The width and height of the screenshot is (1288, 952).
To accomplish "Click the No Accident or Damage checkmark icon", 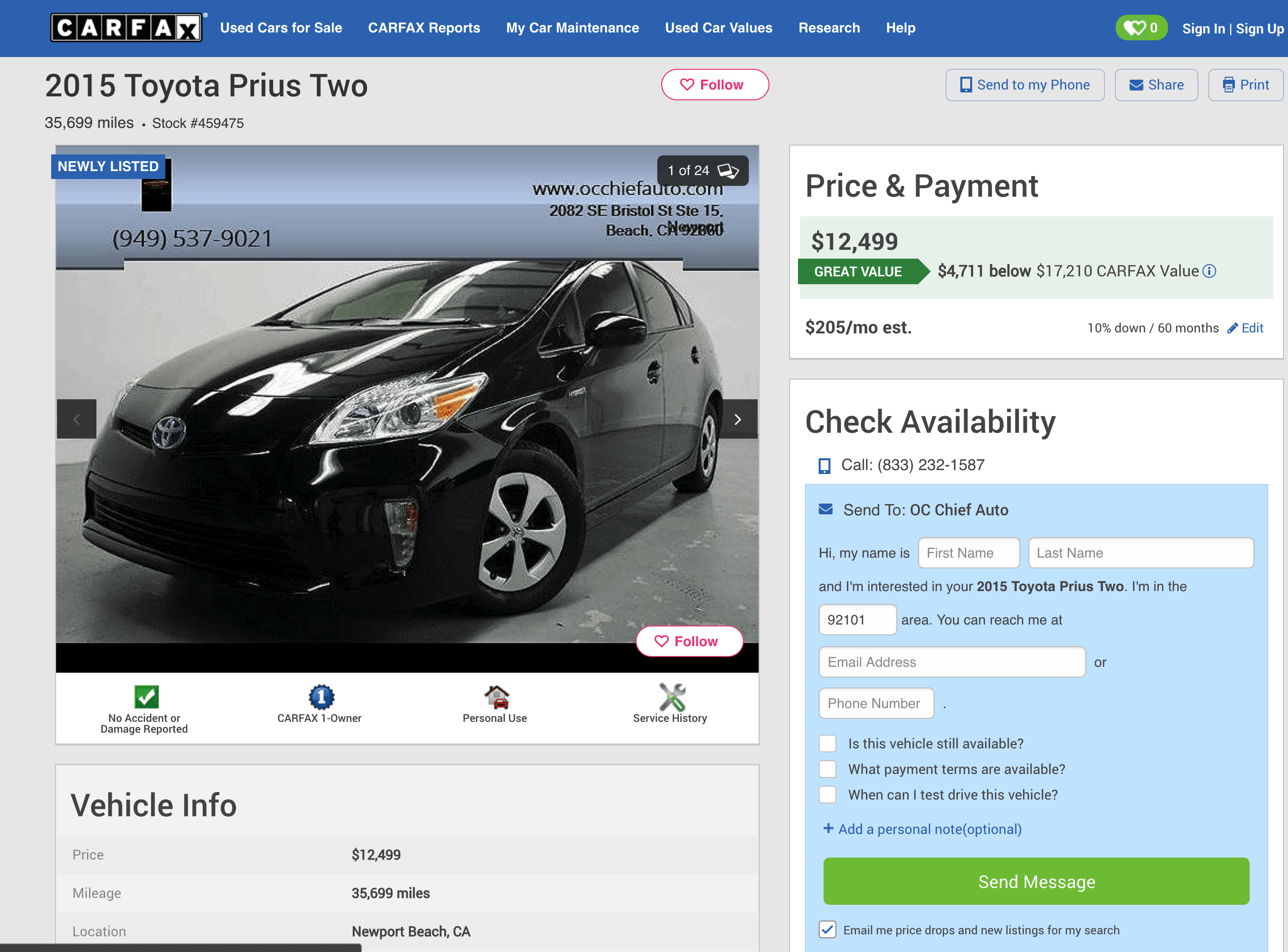I will pos(147,696).
